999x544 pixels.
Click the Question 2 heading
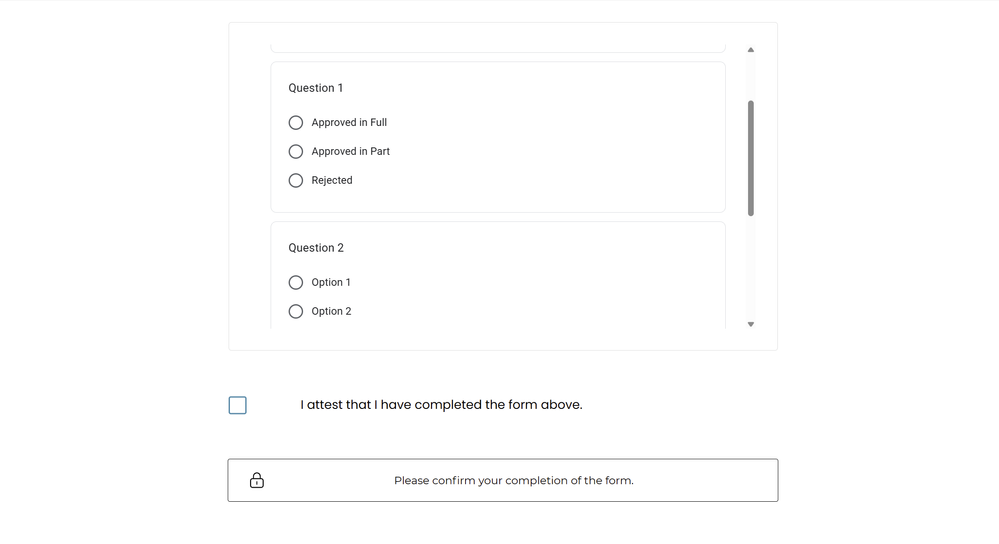pyautogui.click(x=316, y=248)
